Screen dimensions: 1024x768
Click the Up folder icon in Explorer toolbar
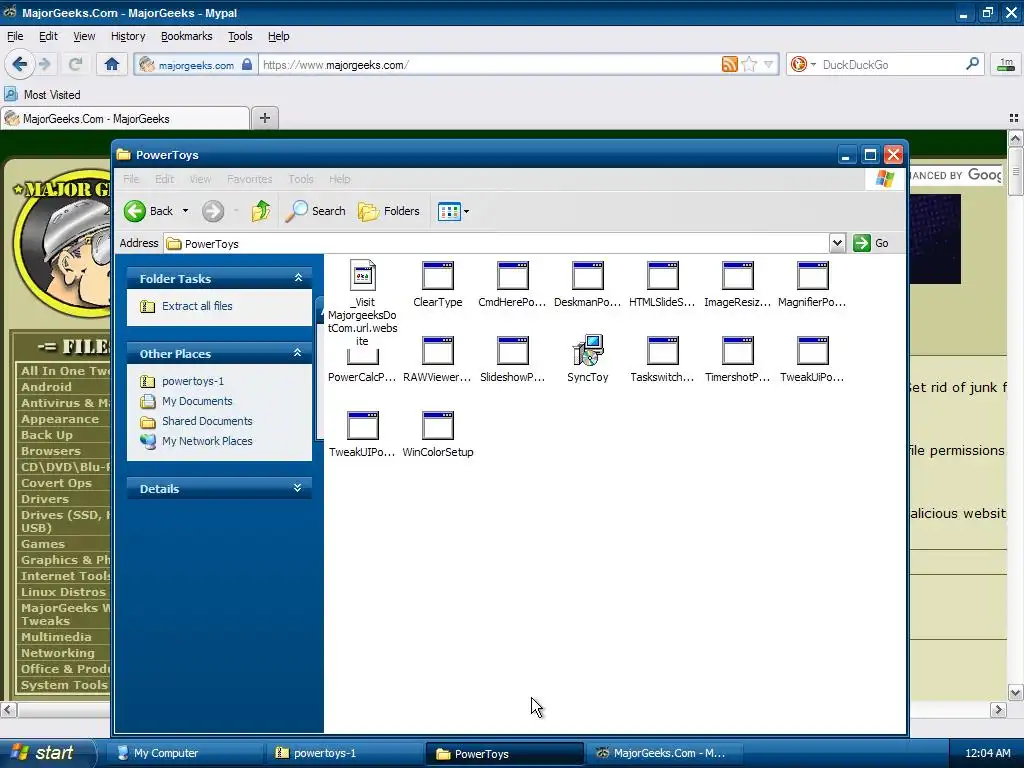point(261,211)
